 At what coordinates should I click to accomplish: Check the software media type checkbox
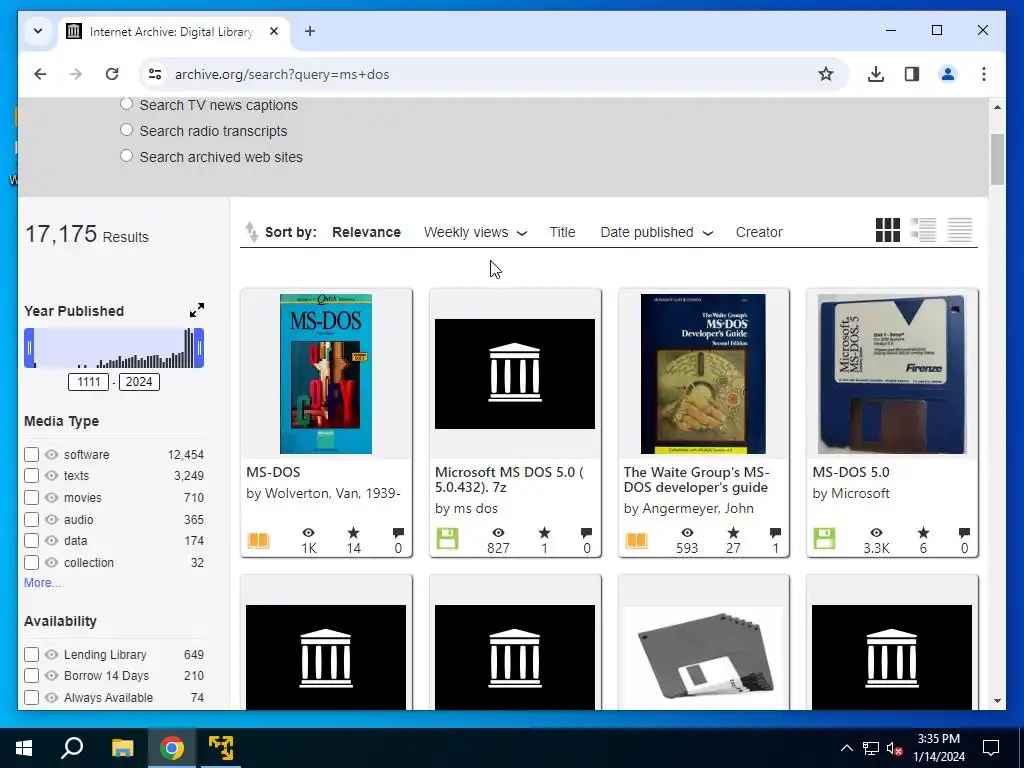[31, 455]
